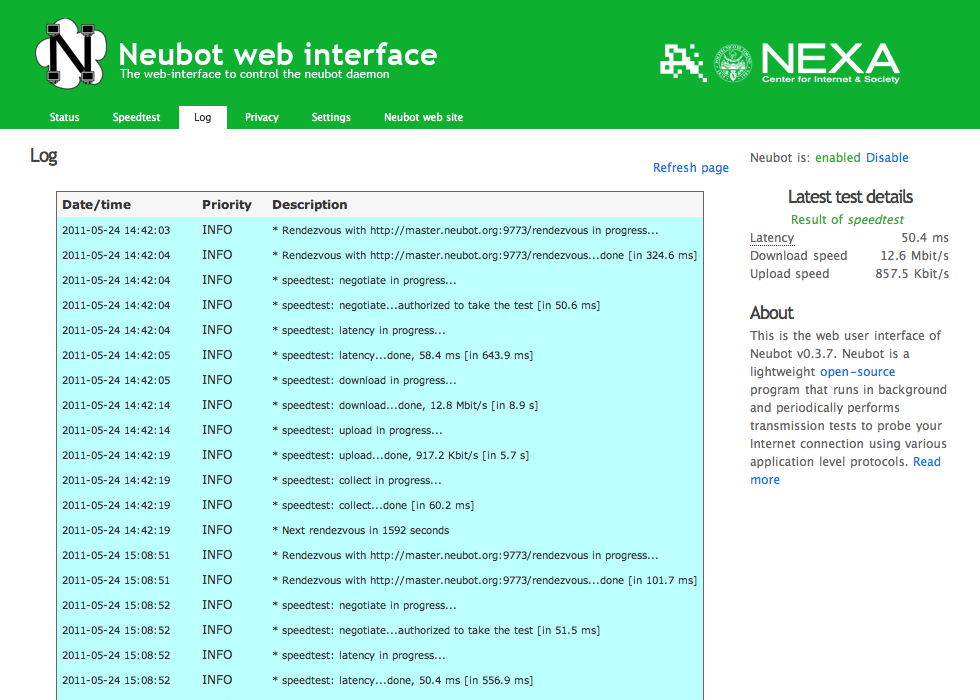Click the pixelated NEXA emblem icon
The image size is (980, 700).
click(680, 62)
